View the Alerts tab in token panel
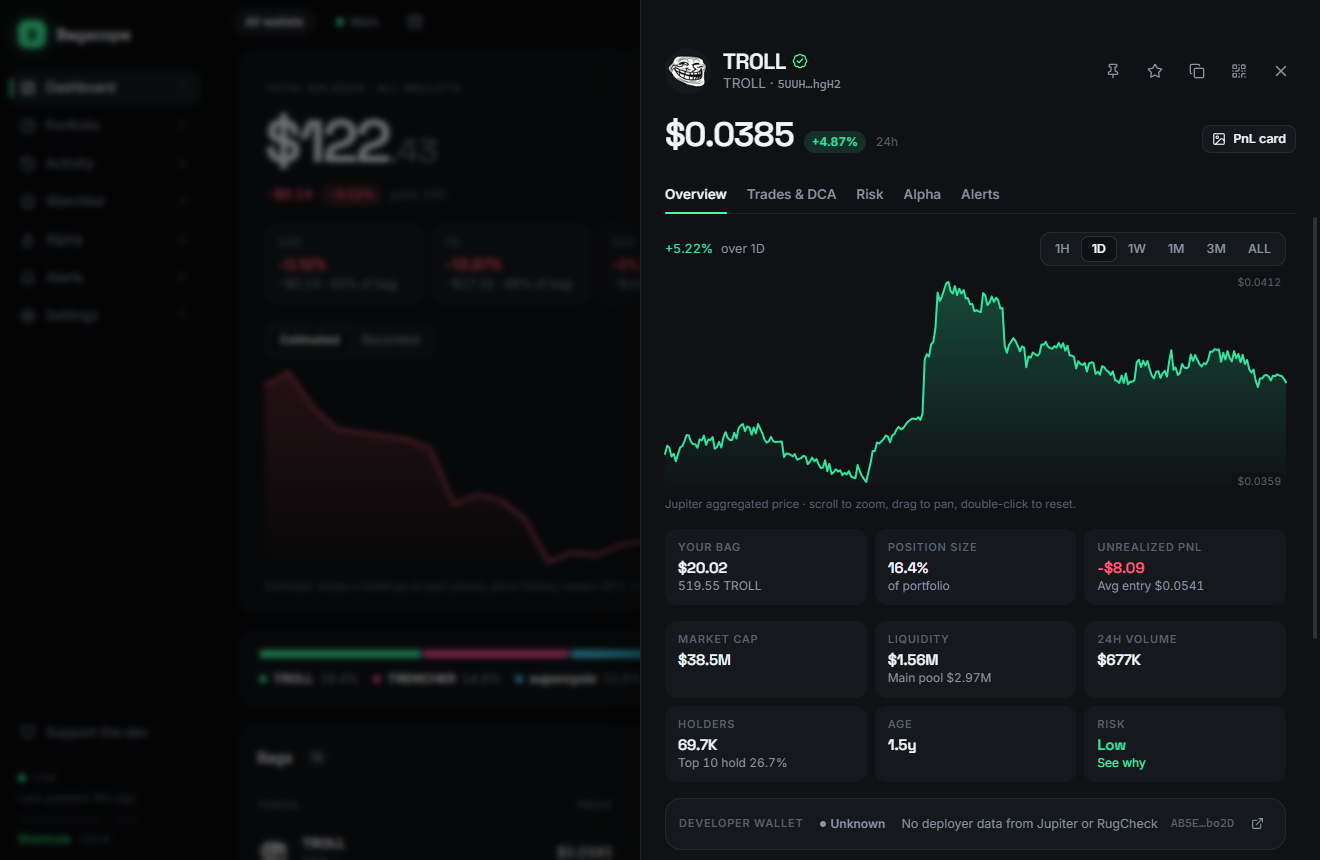 [980, 194]
